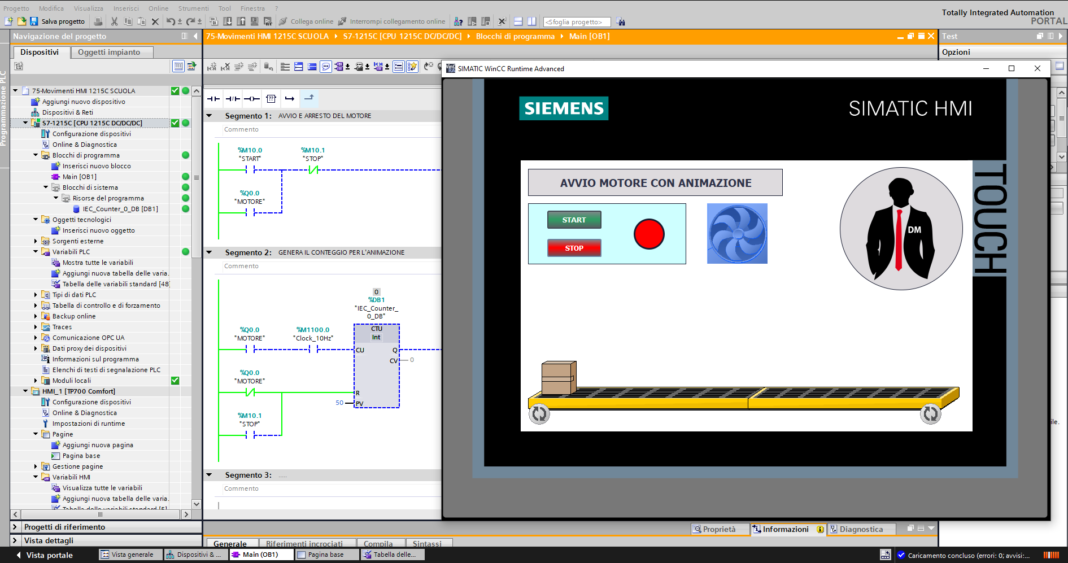Click the red motor indicator lamp on HMI
The height and width of the screenshot is (563, 1068).
tap(648, 234)
